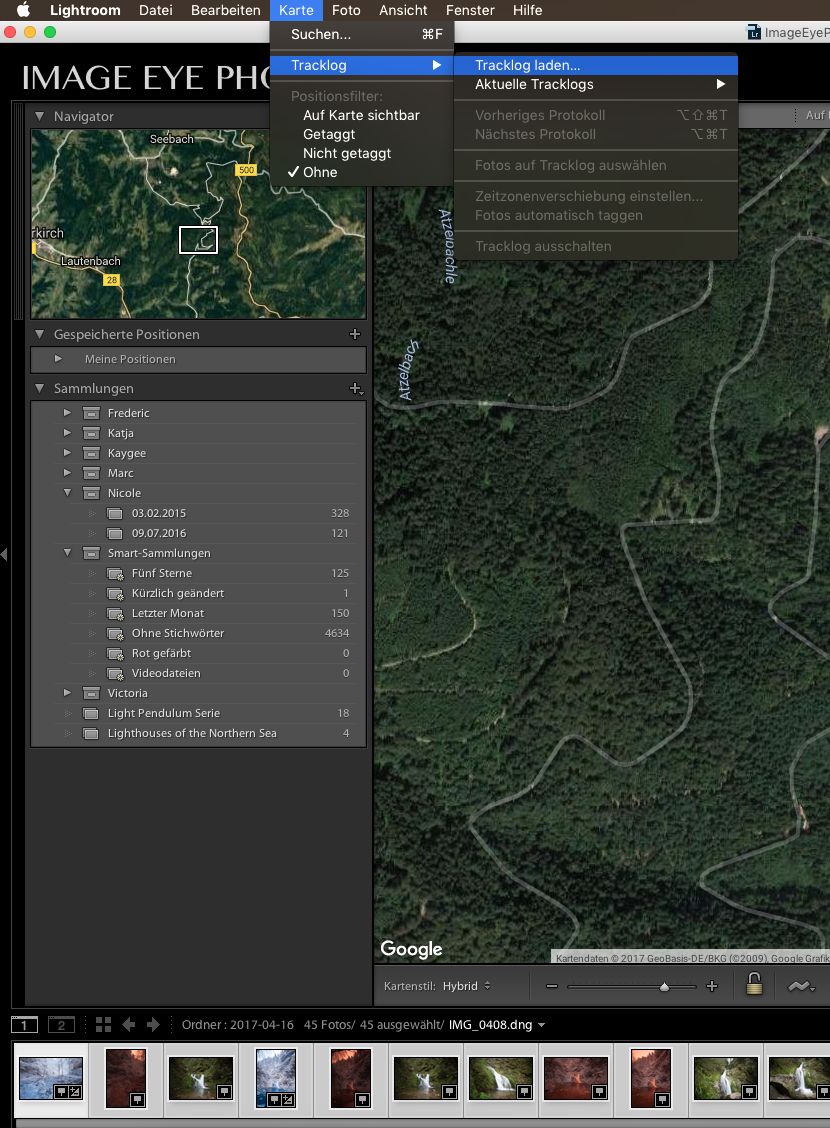Collapse the Gespeicherte Positionen panel
830x1128 pixels.
40,334
